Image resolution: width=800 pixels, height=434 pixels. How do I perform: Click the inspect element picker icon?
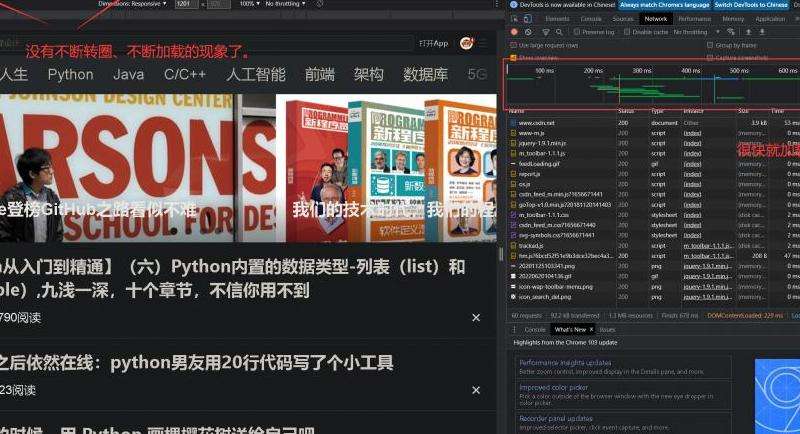(514, 18)
